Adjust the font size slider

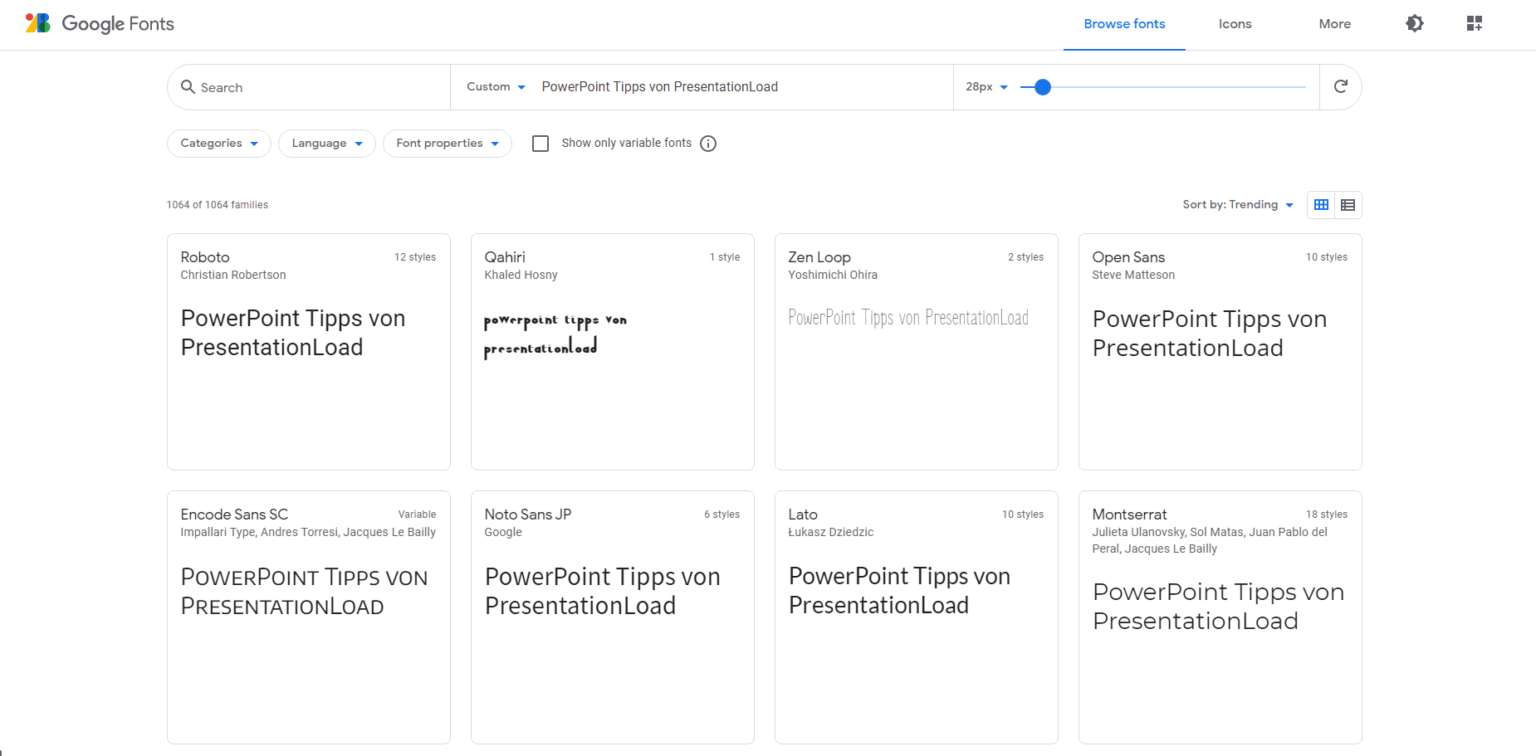coord(1040,87)
